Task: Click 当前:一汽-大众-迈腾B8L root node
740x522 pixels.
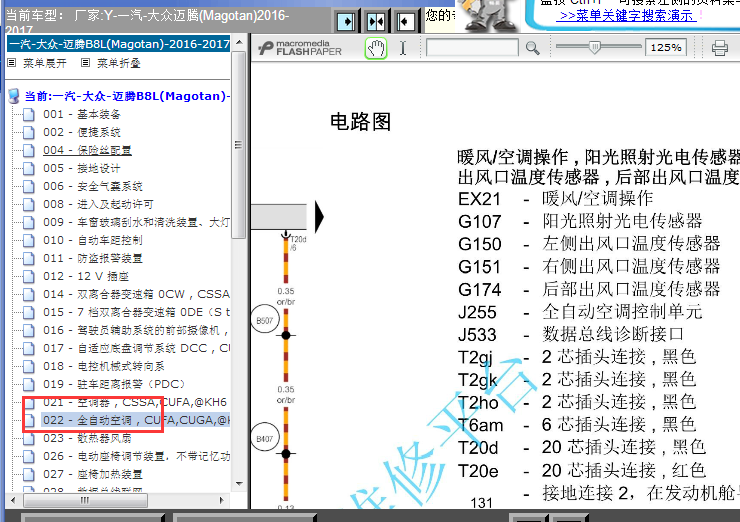Action: (x=127, y=96)
